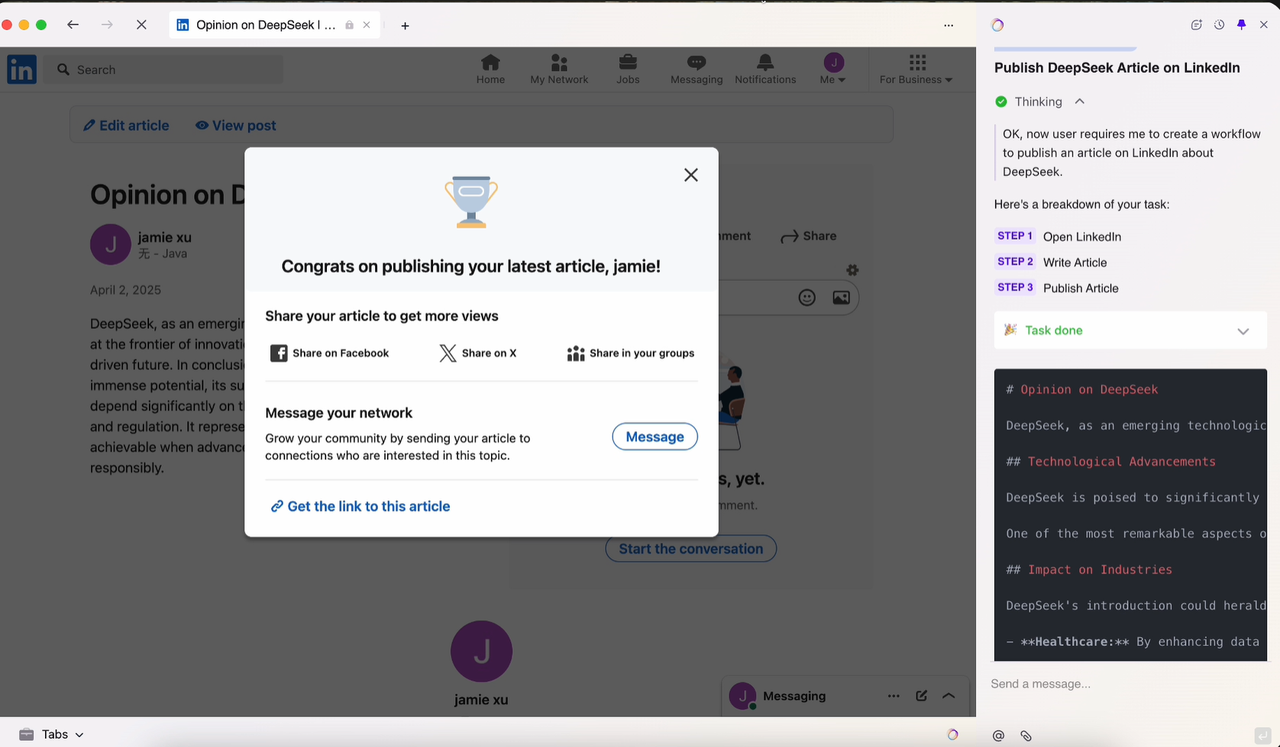Click the assistant icon in bottom bar

(953, 734)
